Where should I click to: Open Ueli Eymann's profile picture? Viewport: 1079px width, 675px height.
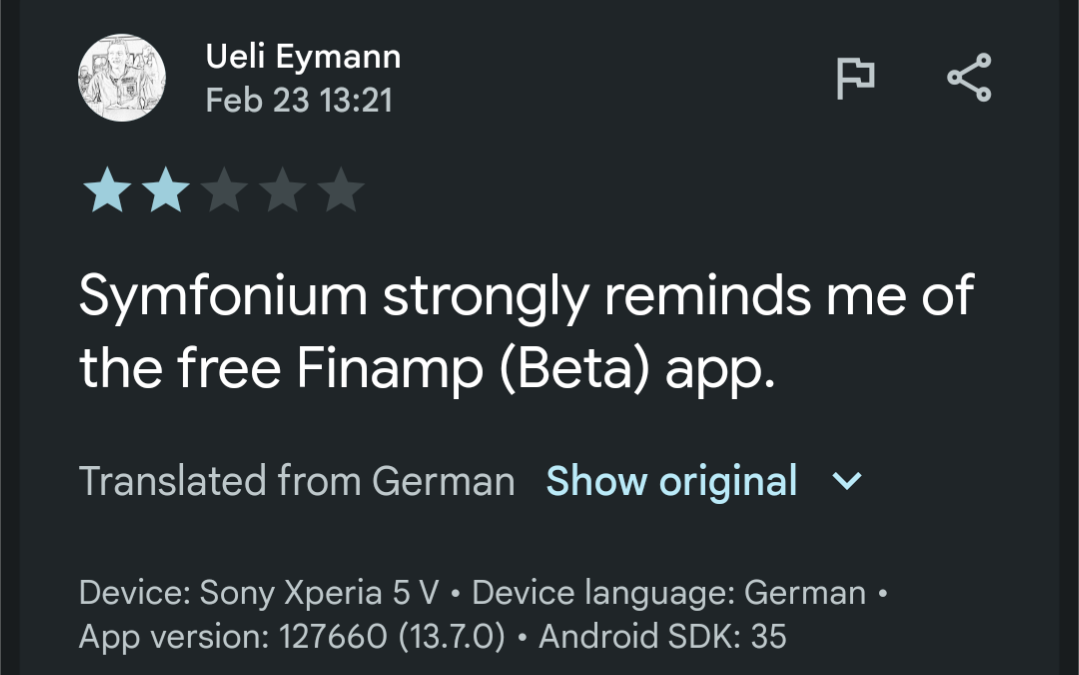[122, 78]
